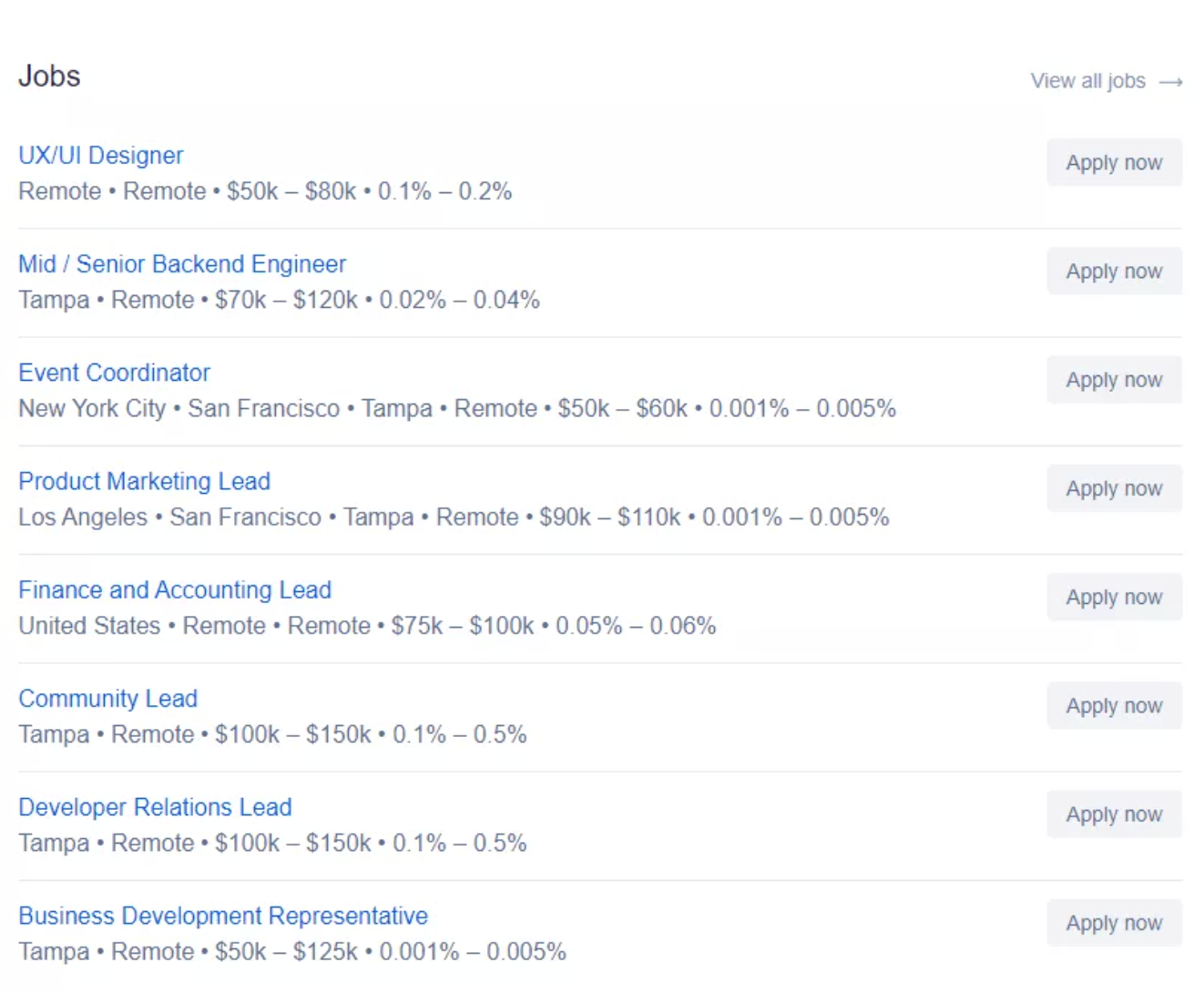This screenshot has height=993, width=1204.
Task: Apply now for Business Development Representative
Action: coord(1114,923)
